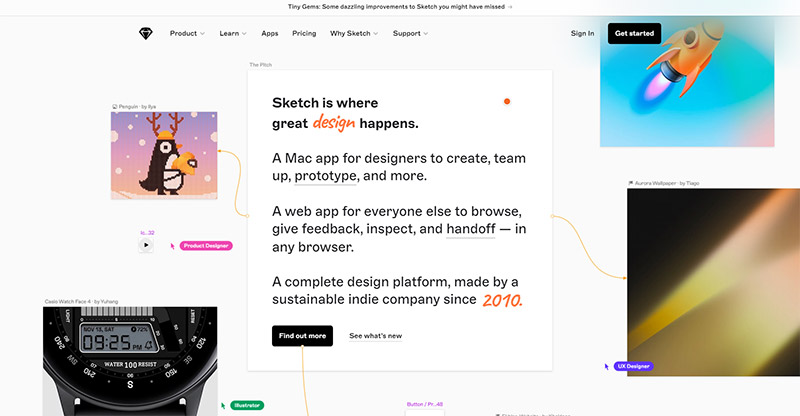The image size is (800, 416).
Task: Click the arrow in the Tiny Gems banner
Action: coord(510,7)
